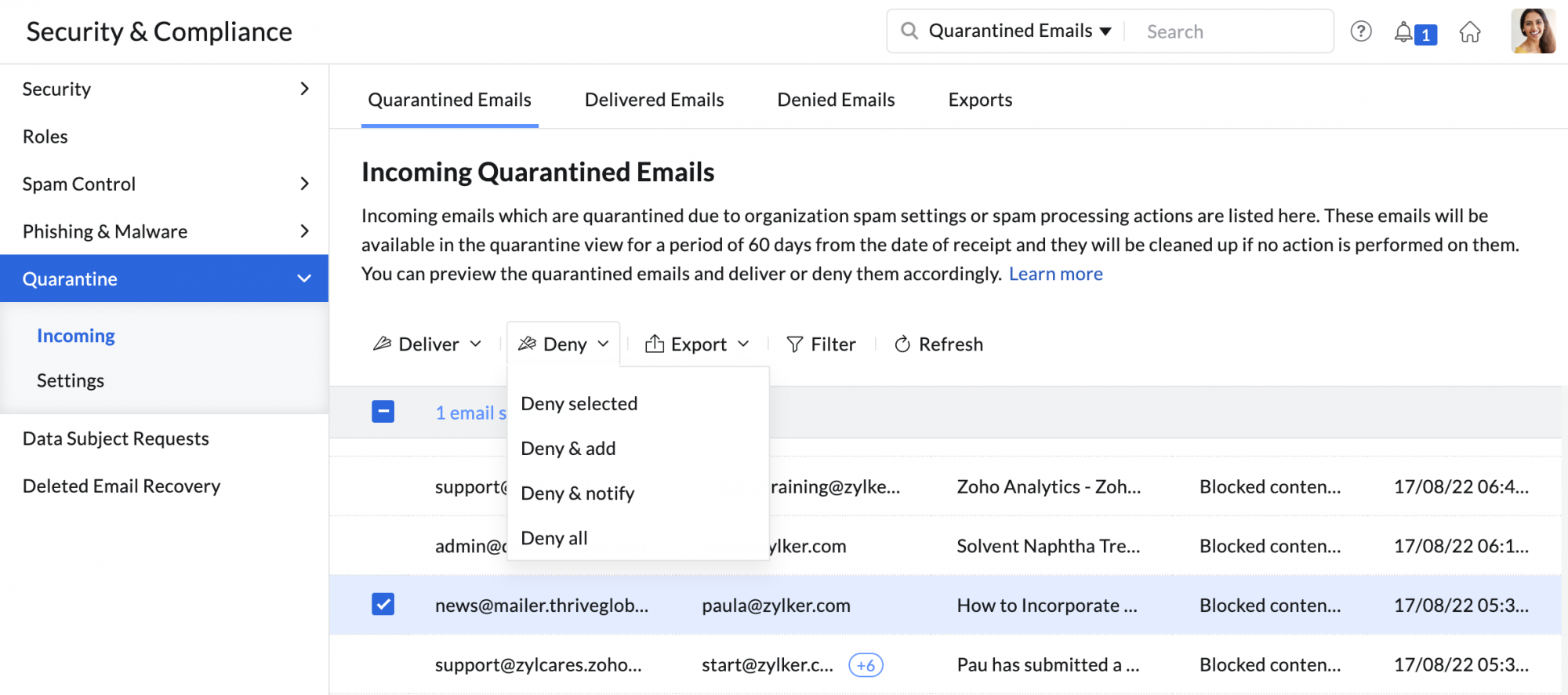1568x695 pixels.
Task: Go to the home icon
Action: click(x=1469, y=32)
